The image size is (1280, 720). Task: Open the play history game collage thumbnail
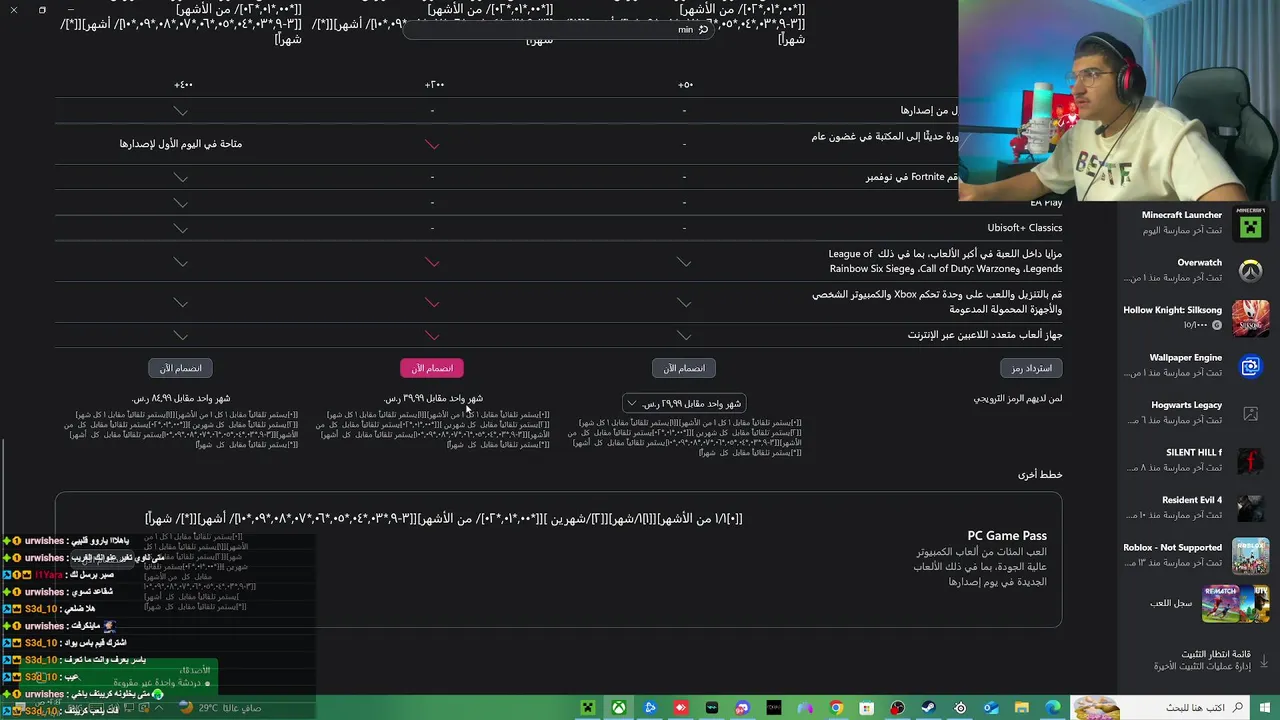1235,603
